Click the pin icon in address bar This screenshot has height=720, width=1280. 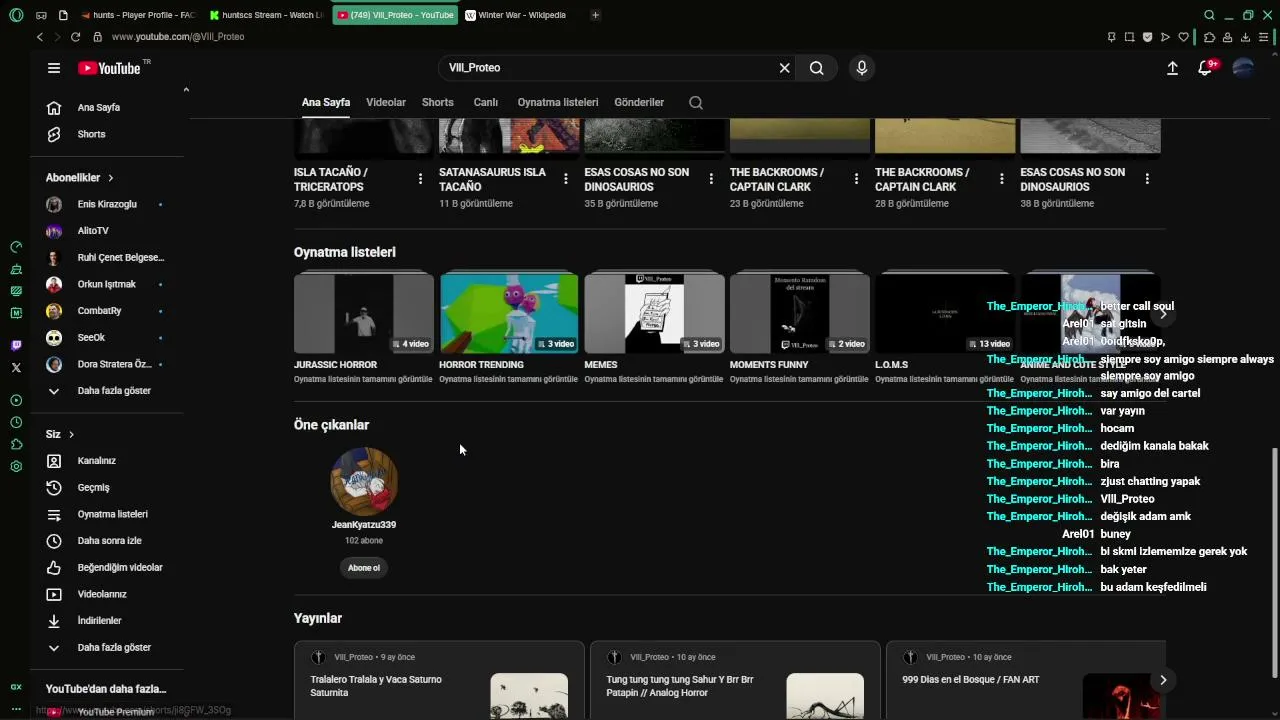pos(1111,37)
